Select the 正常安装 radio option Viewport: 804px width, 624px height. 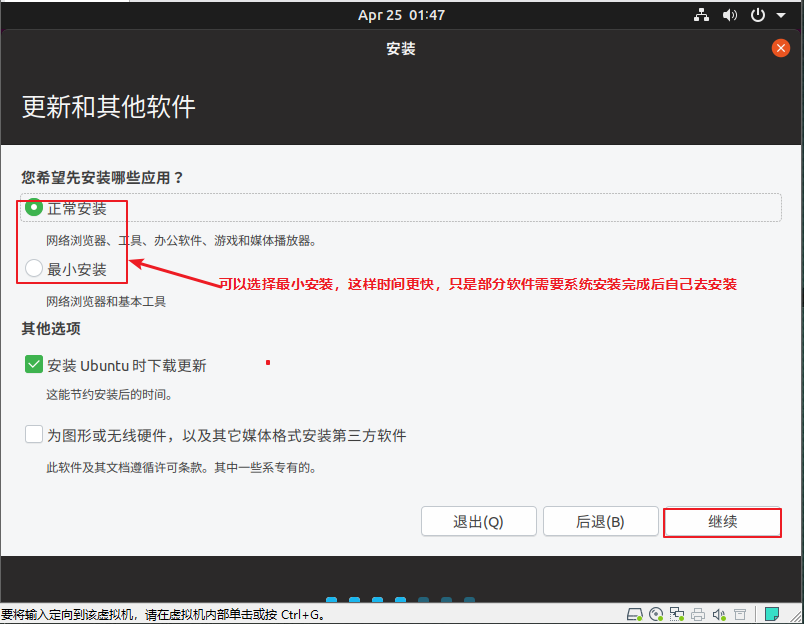(34, 208)
